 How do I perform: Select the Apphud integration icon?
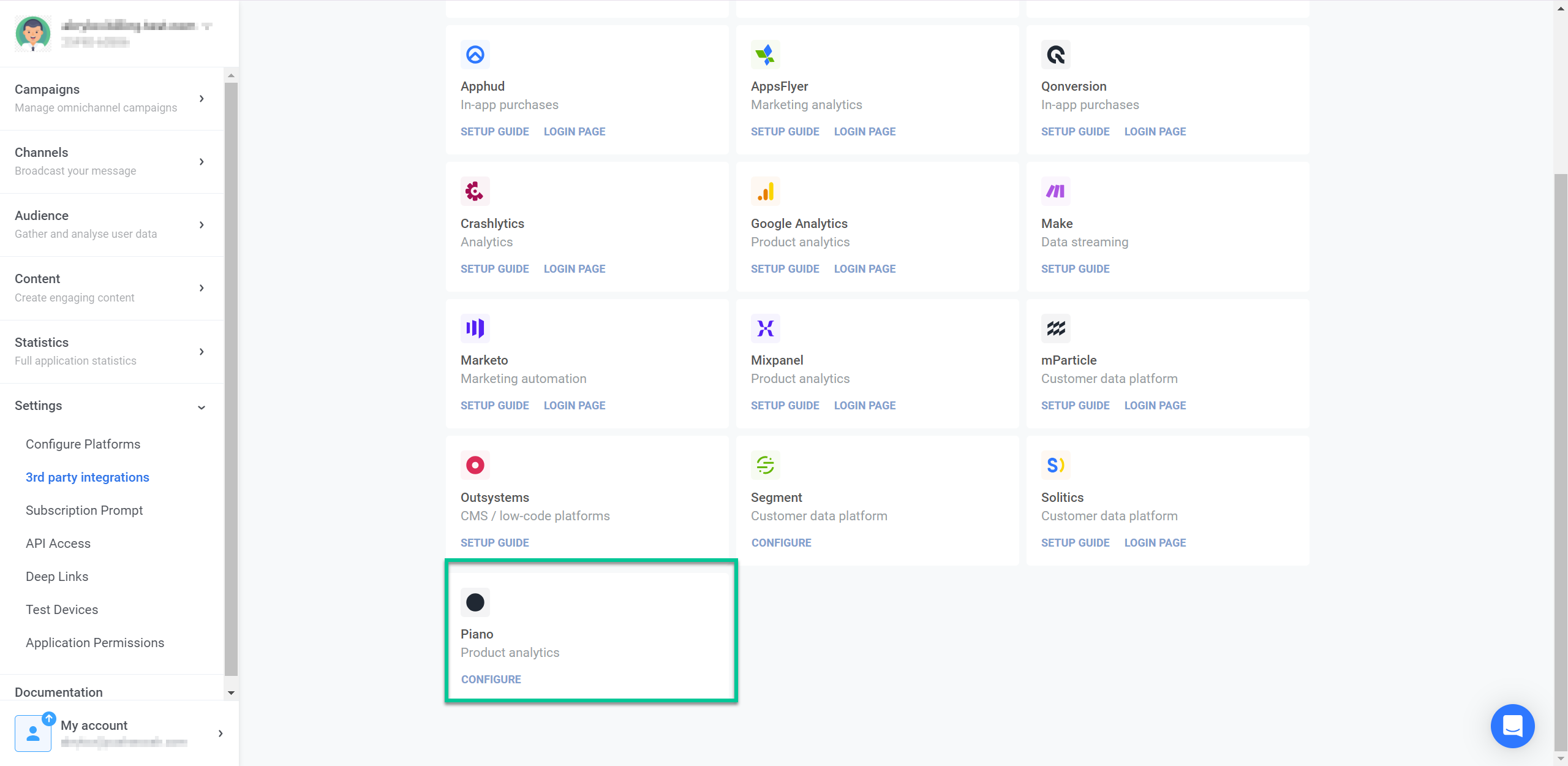click(475, 55)
